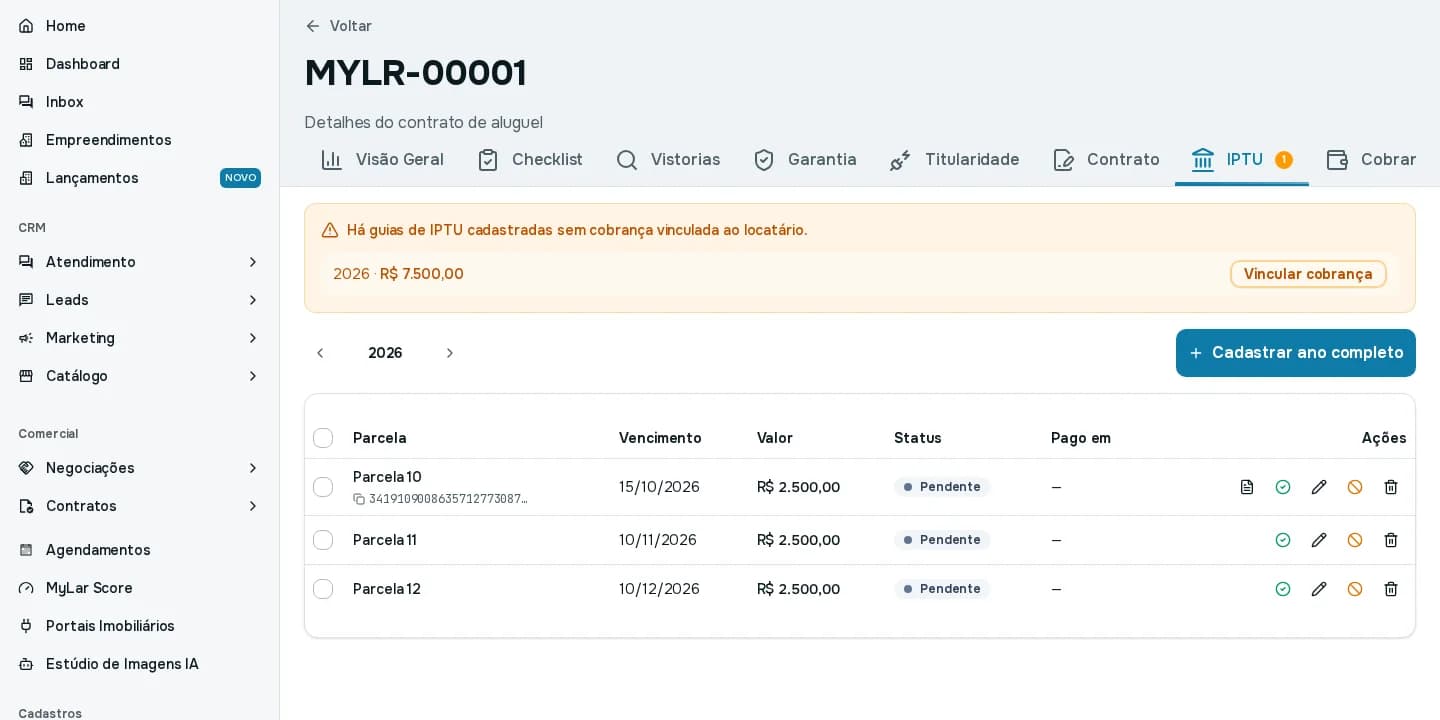Expand the Catálogo submenu
The image size is (1440, 720).
(x=140, y=376)
